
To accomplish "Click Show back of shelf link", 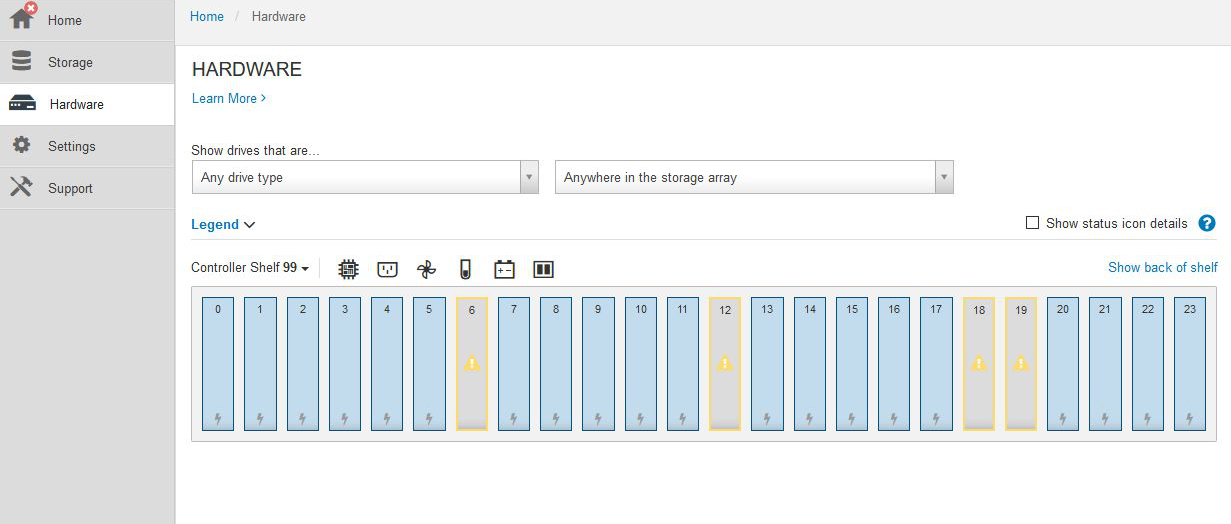I will tap(1163, 267).
